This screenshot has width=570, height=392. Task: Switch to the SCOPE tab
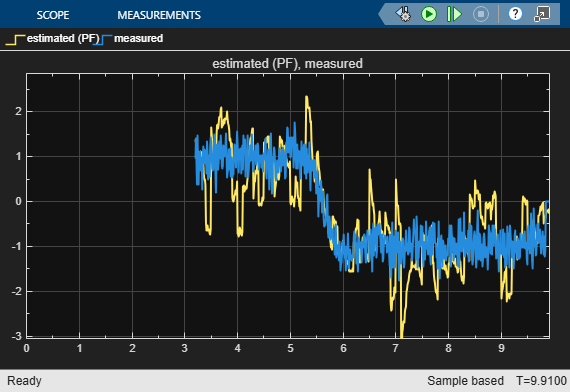tap(53, 15)
